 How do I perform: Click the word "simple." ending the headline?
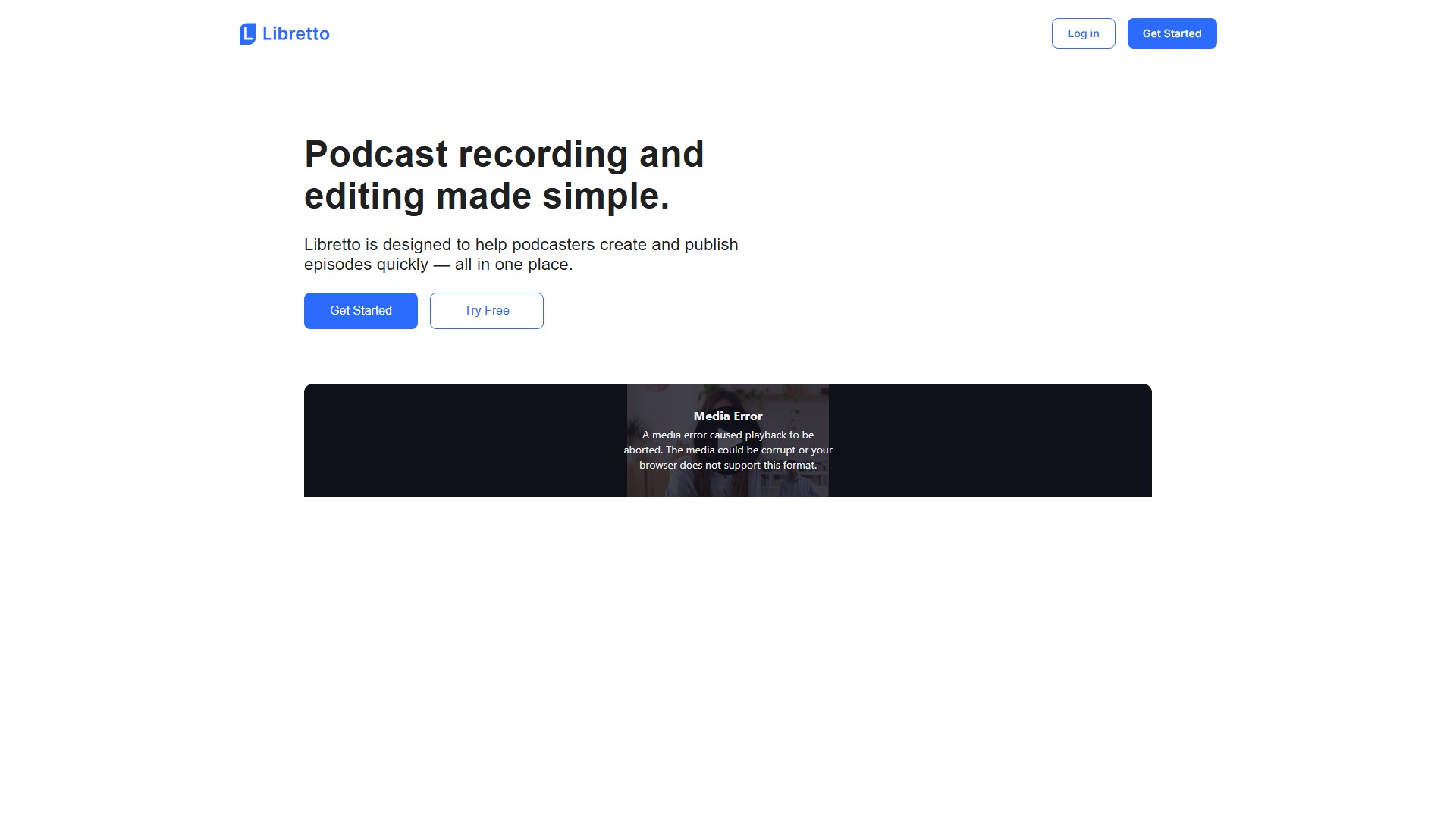click(x=606, y=196)
